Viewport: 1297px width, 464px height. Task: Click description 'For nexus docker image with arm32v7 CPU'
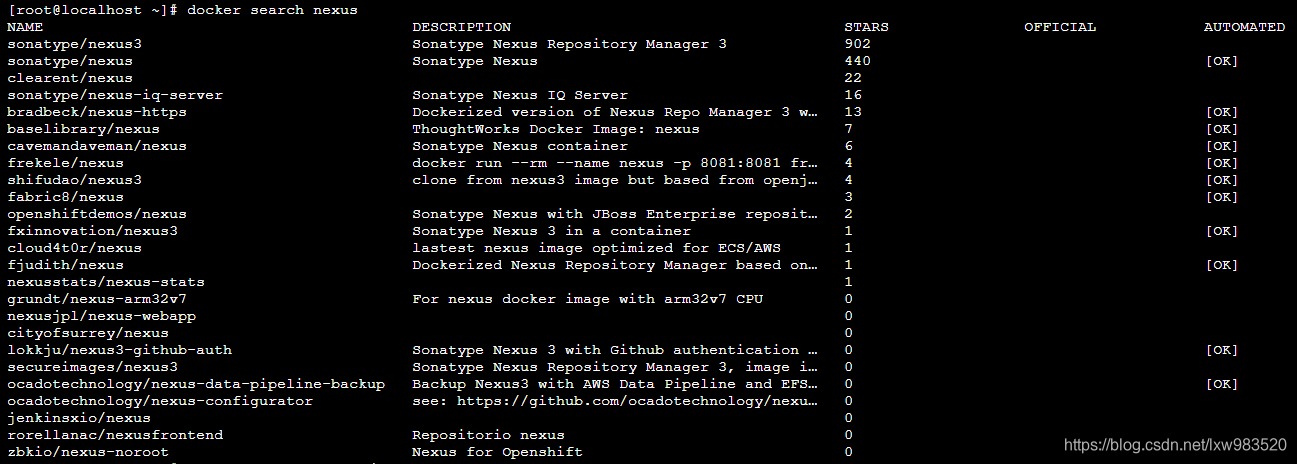click(x=587, y=299)
